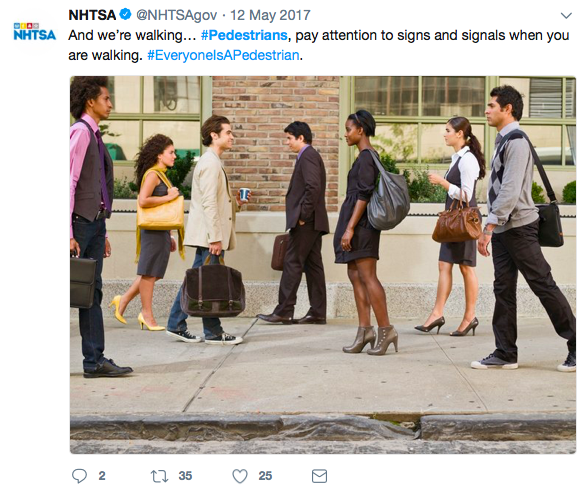Open the NHTSA profile avatar logo

point(35,32)
